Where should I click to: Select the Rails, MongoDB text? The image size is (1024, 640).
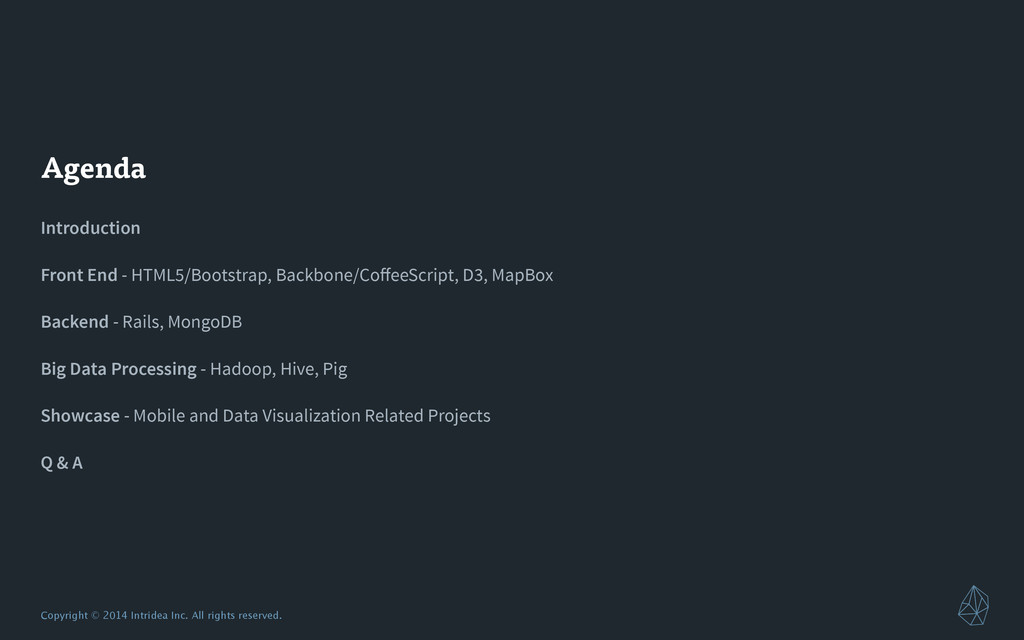182,323
